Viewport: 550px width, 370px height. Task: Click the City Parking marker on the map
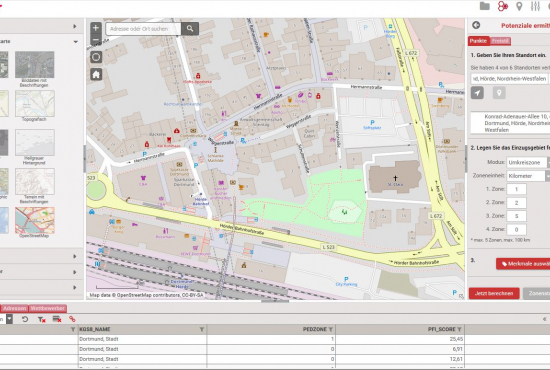click(346, 279)
